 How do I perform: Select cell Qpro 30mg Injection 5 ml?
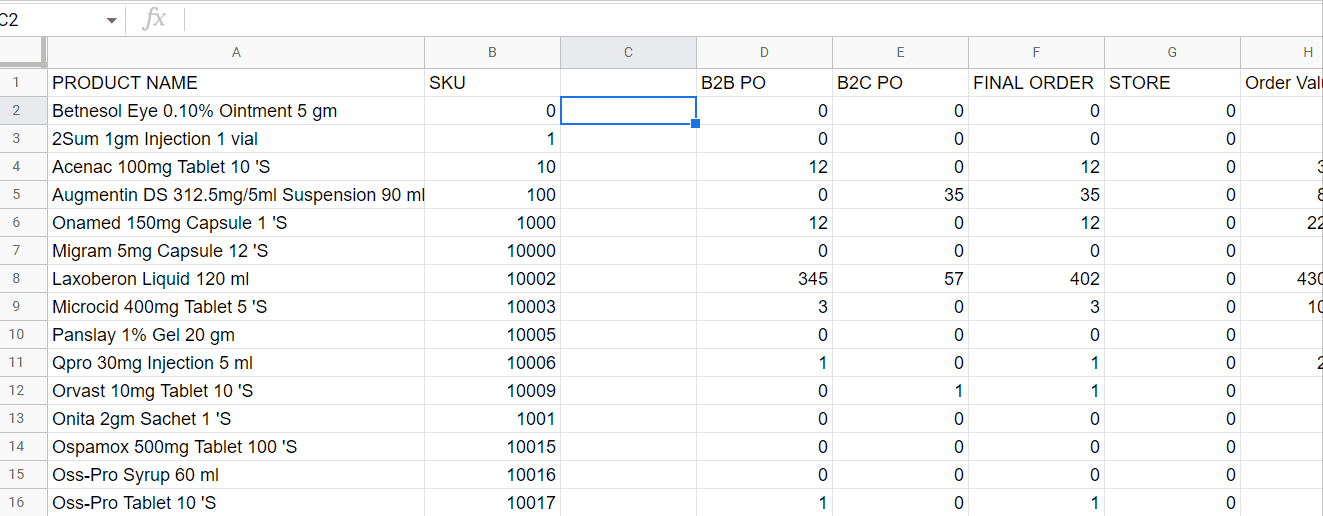[x=236, y=363]
